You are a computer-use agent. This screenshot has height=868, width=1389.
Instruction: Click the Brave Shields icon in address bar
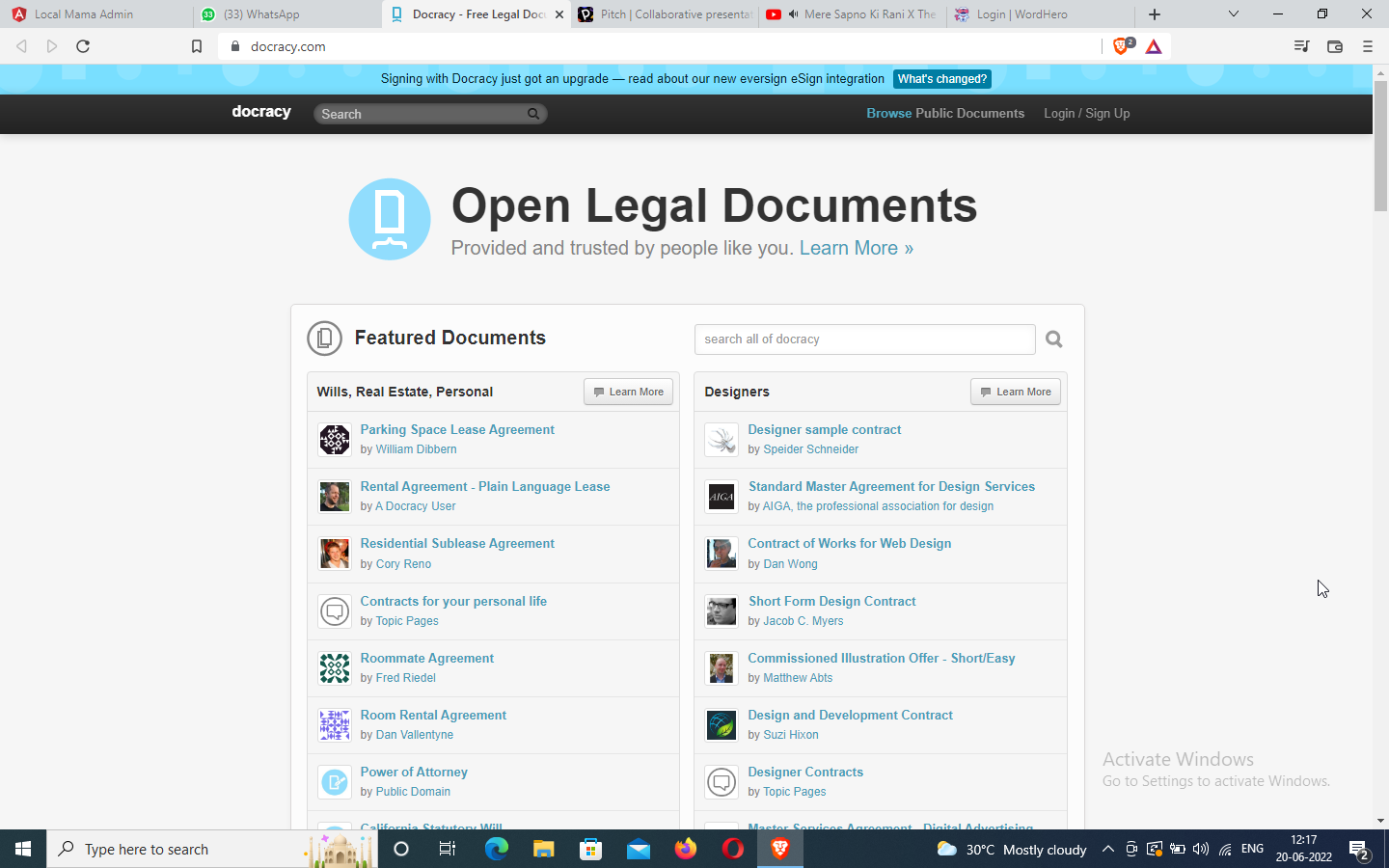click(1122, 46)
